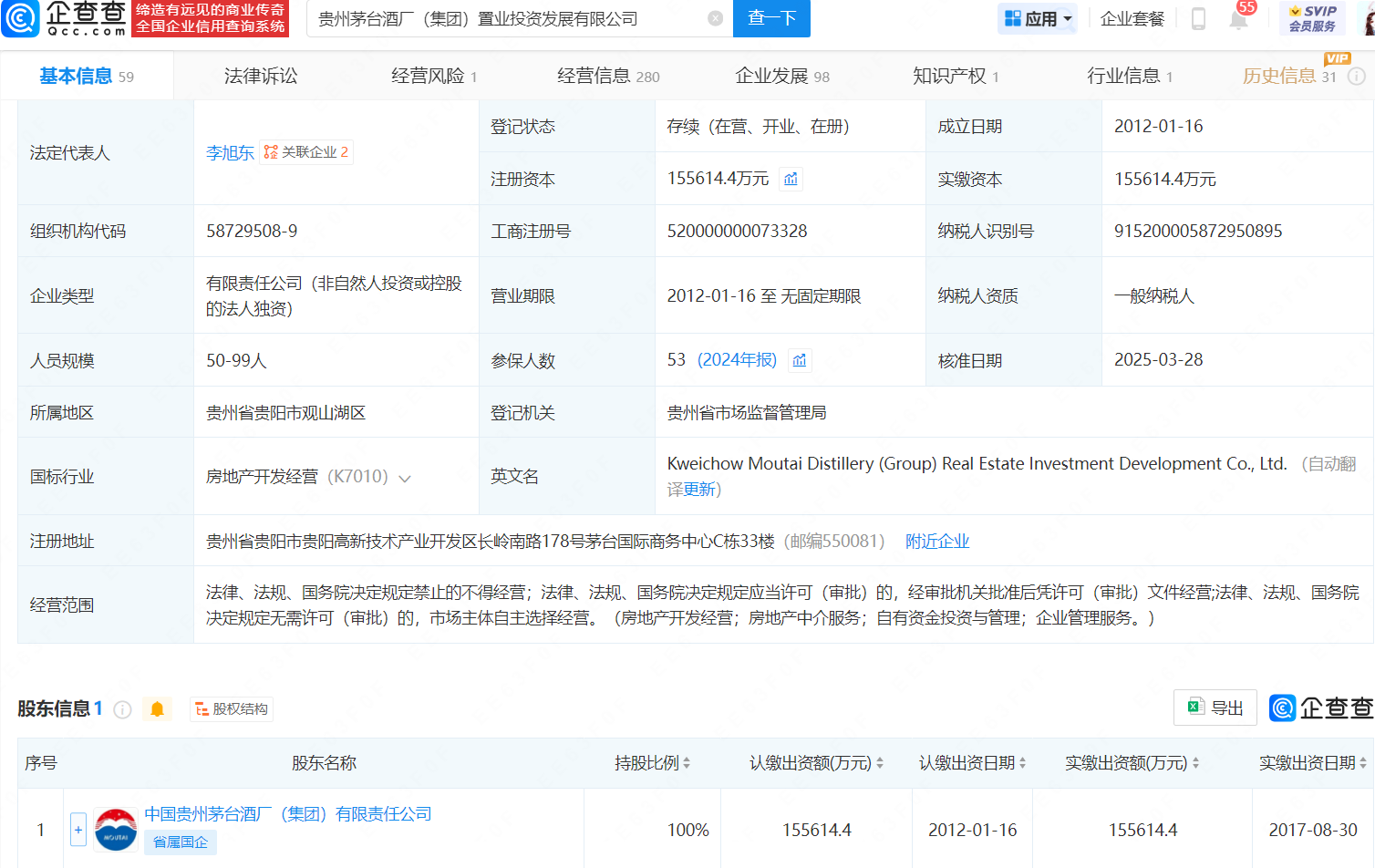Click 更新 link in English name
The height and width of the screenshot is (868, 1375).
click(699, 490)
